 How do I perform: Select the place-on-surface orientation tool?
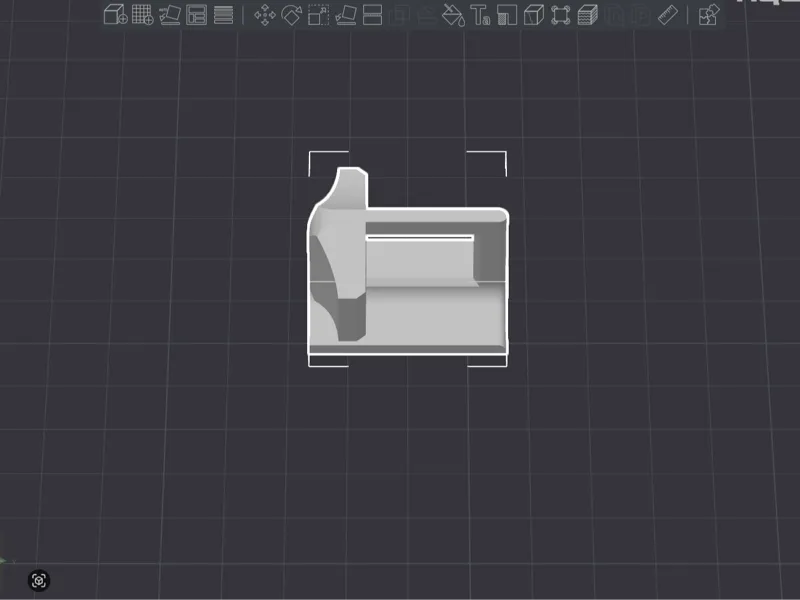click(169, 15)
